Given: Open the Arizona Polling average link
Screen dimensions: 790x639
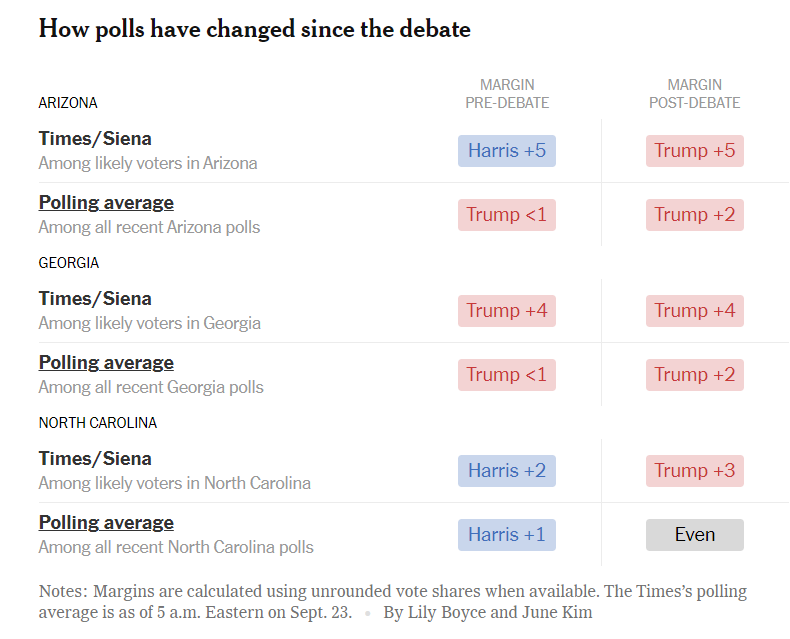Looking at the screenshot, I should 106,203.
